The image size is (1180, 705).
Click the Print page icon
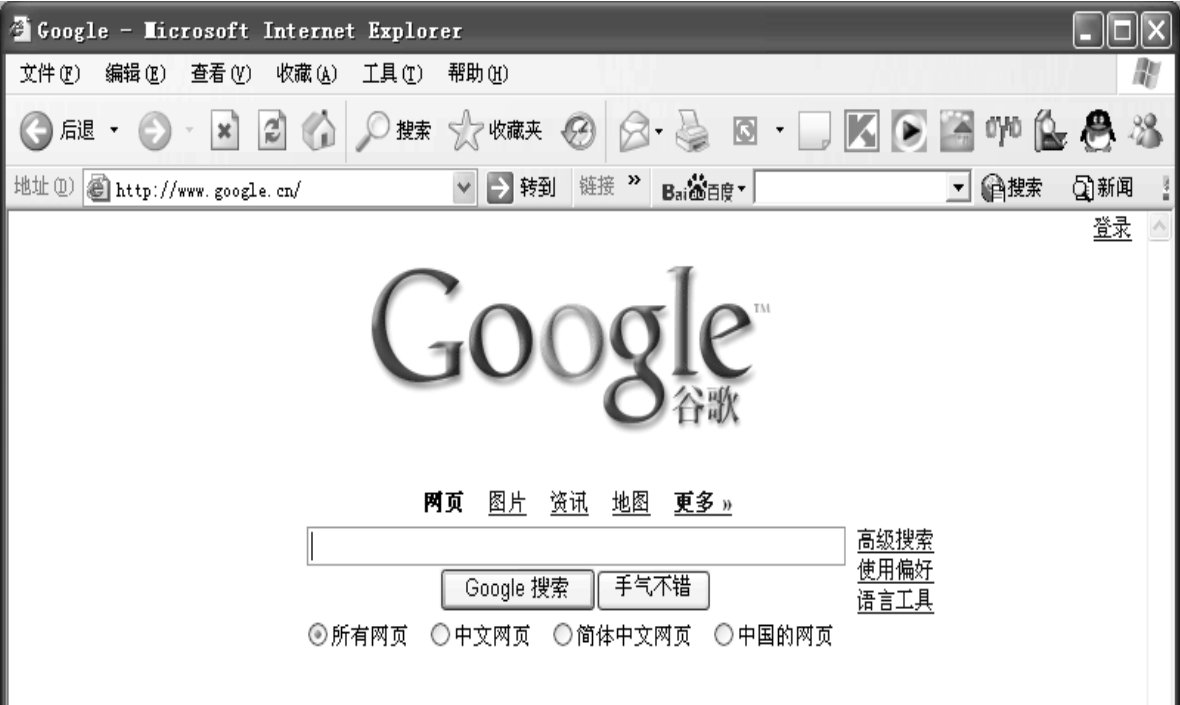[x=692, y=131]
